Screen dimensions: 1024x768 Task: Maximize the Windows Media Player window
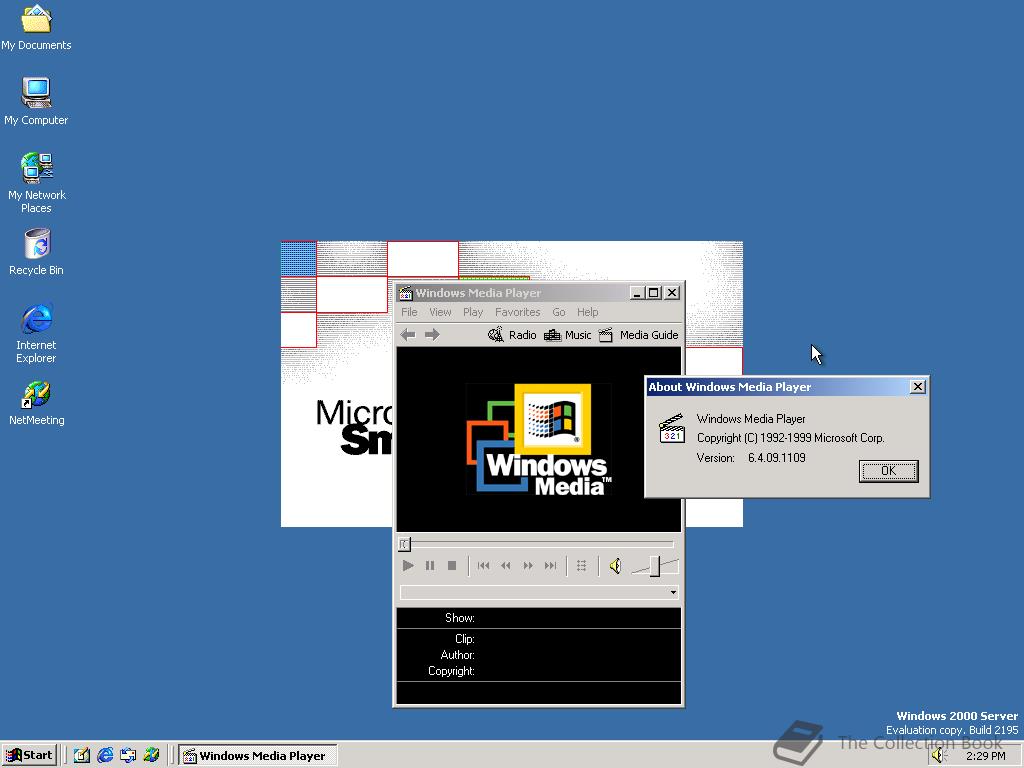tap(652, 293)
